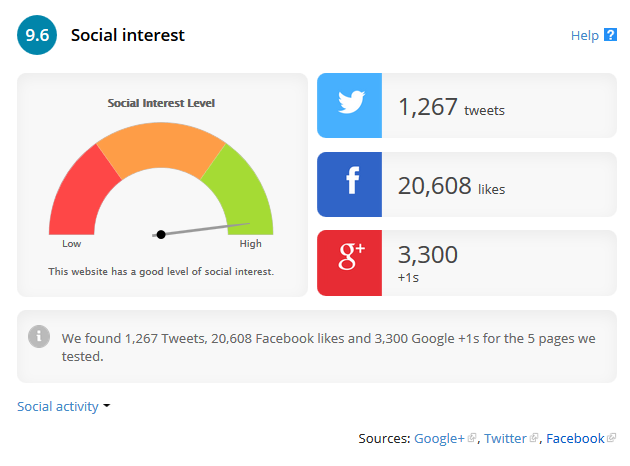Image resolution: width=630 pixels, height=466 pixels.
Task: Click the Twitter bird icon
Action: [x=349, y=105]
